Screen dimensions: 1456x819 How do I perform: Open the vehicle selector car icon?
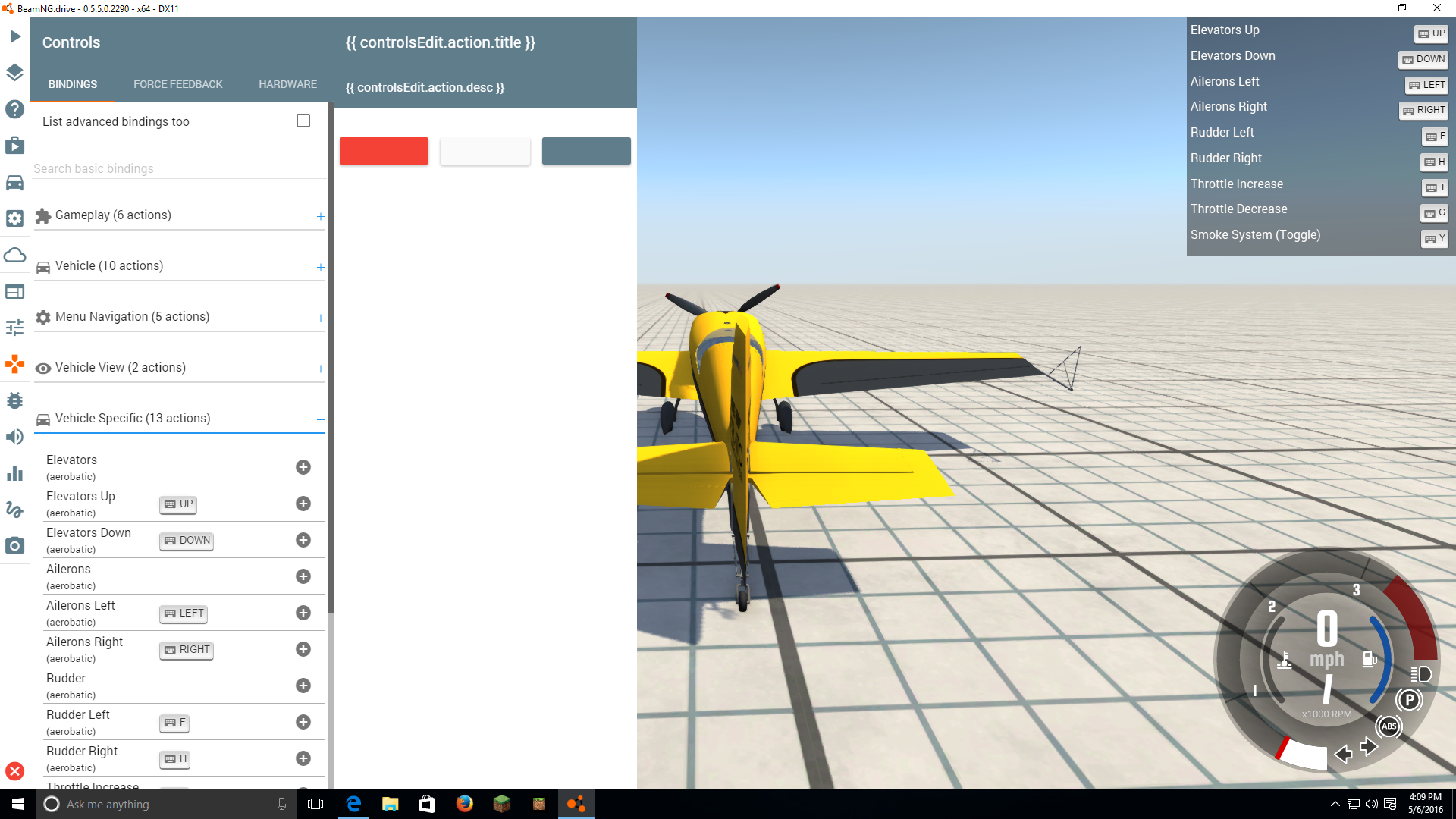pos(15,182)
